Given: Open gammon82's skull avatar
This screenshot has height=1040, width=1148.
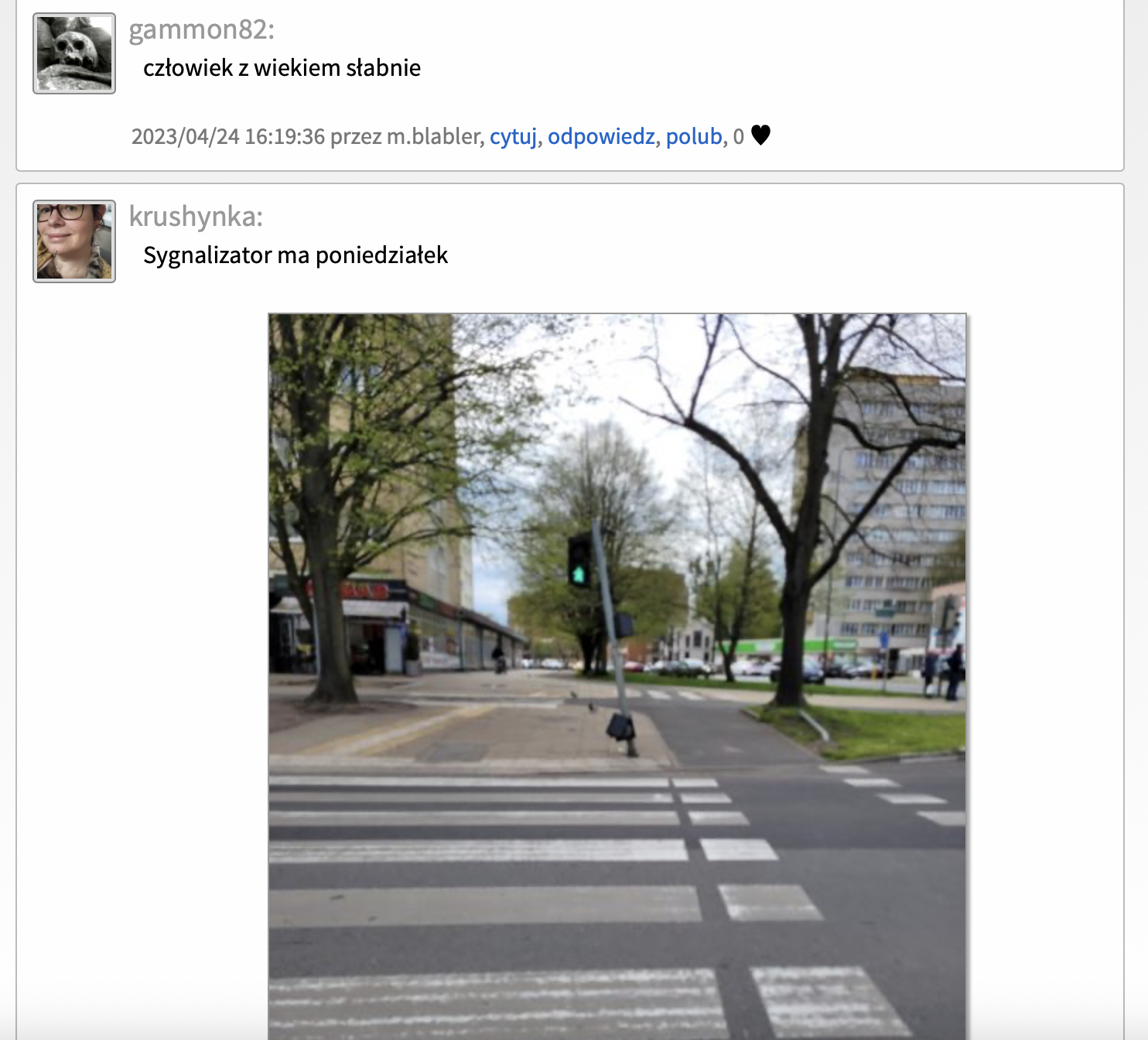Looking at the screenshot, I should pos(74,53).
